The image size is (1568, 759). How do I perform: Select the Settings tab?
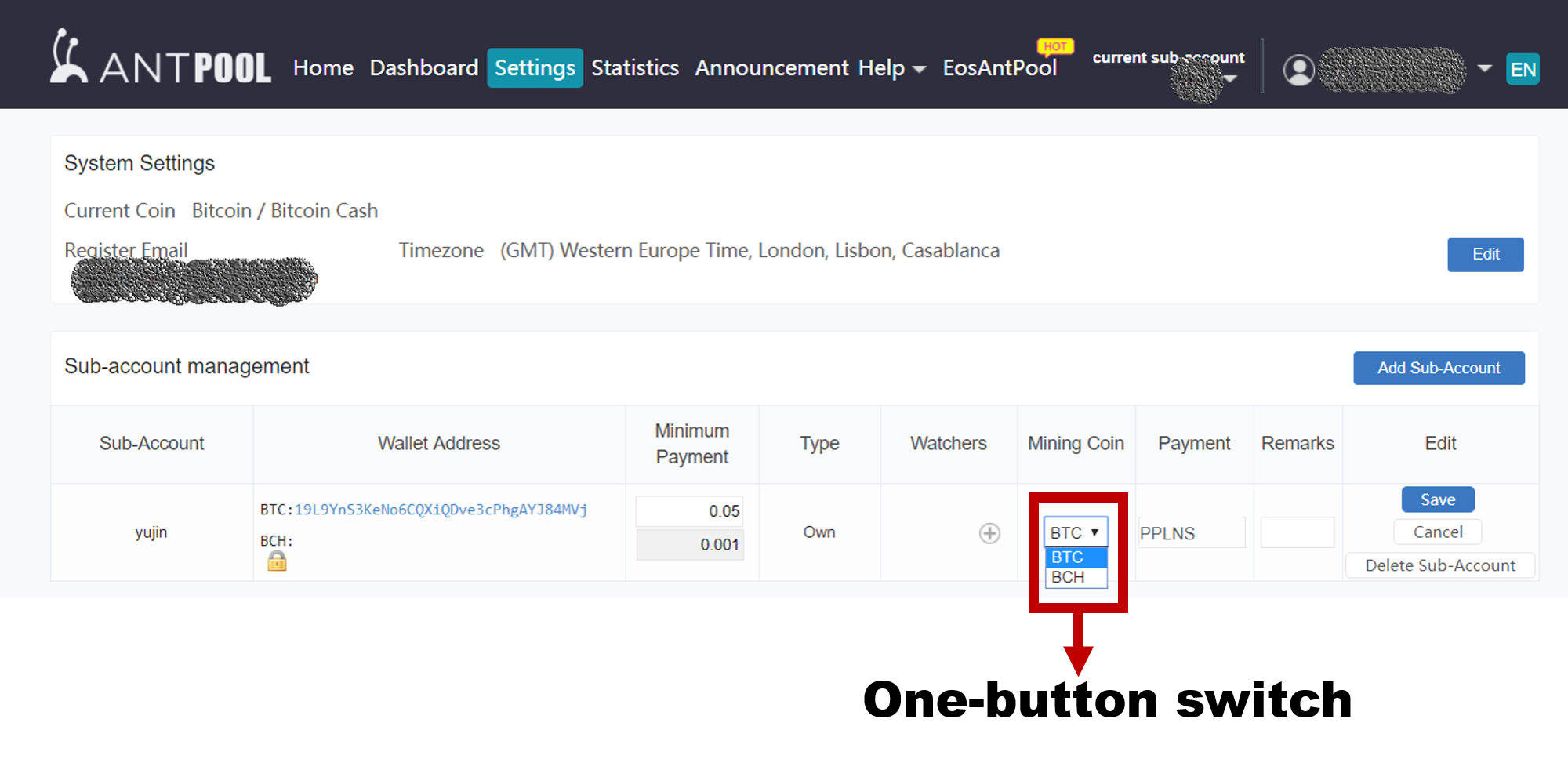[x=535, y=68]
